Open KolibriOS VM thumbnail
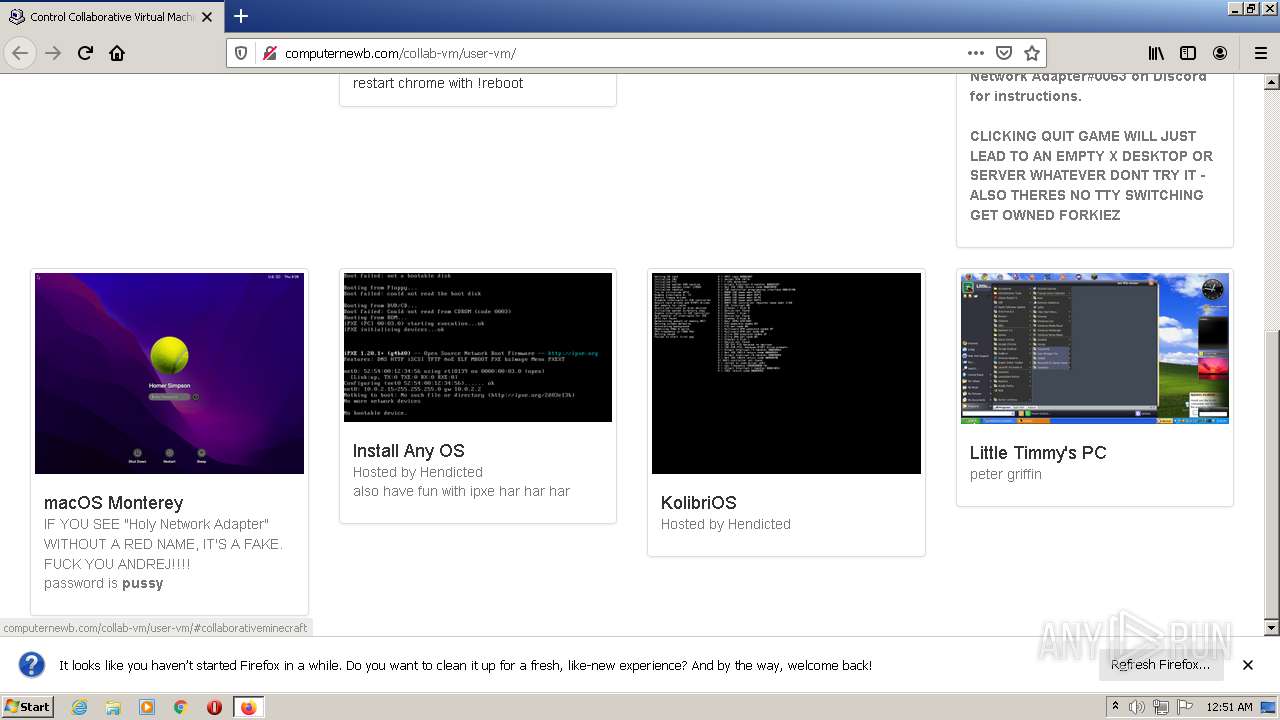Viewport: 1280px width, 720px height. coord(786,373)
